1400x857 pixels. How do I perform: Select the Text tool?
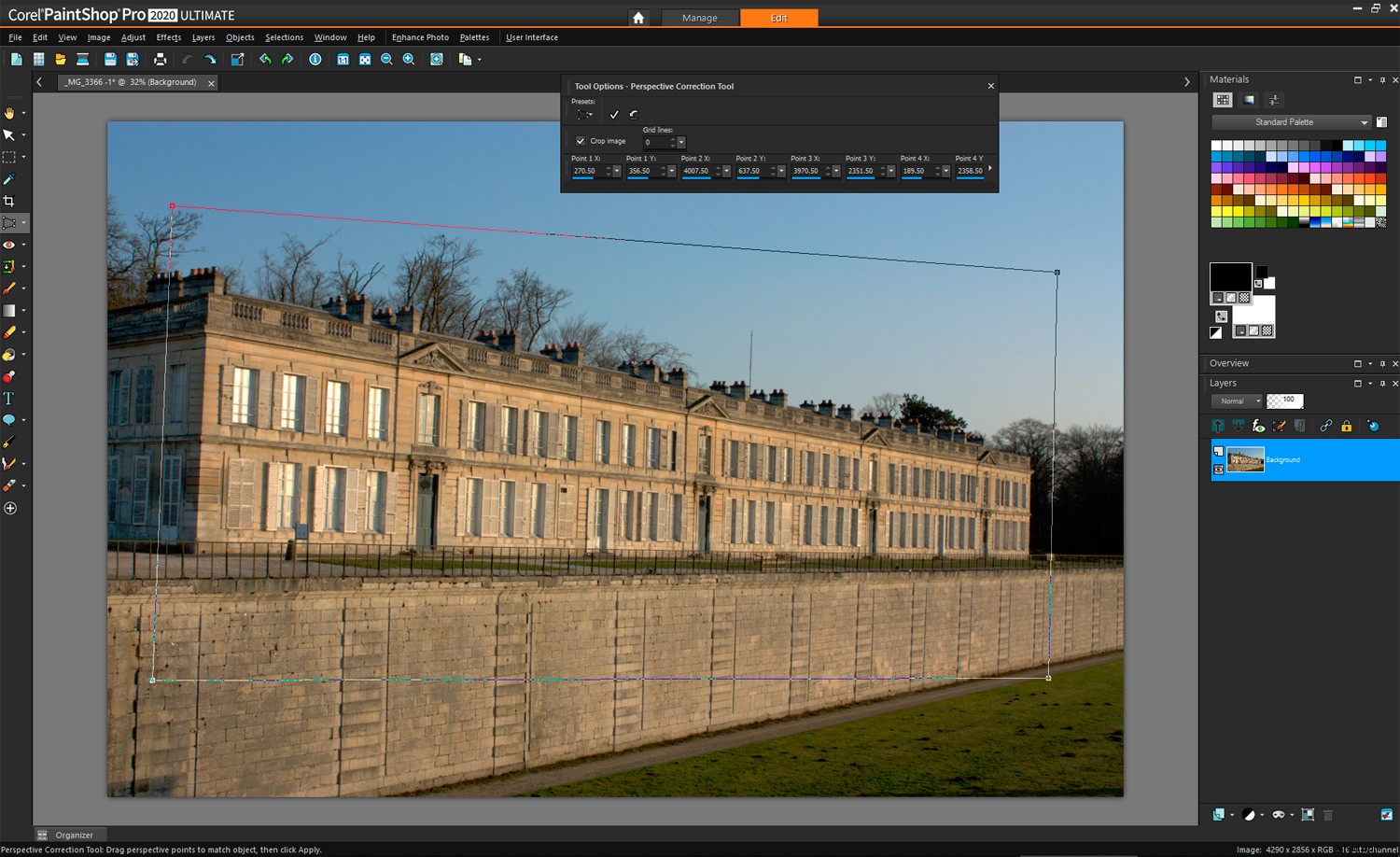tap(9, 398)
